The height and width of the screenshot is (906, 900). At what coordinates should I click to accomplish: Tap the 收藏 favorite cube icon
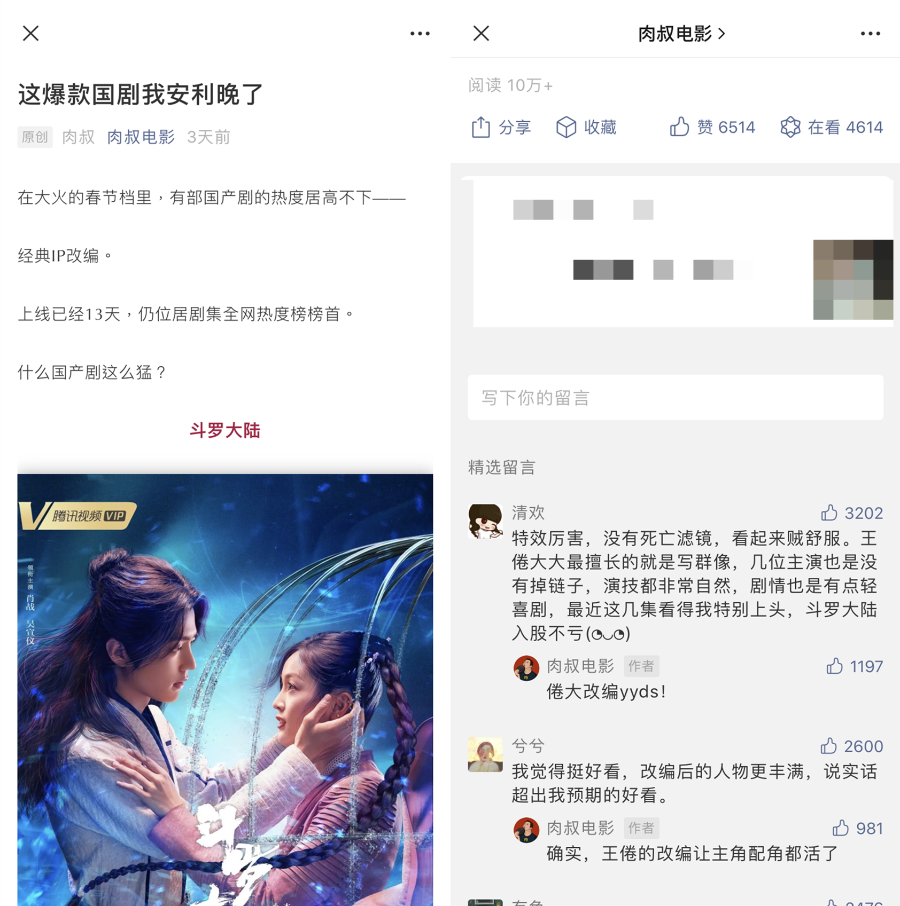(x=566, y=127)
